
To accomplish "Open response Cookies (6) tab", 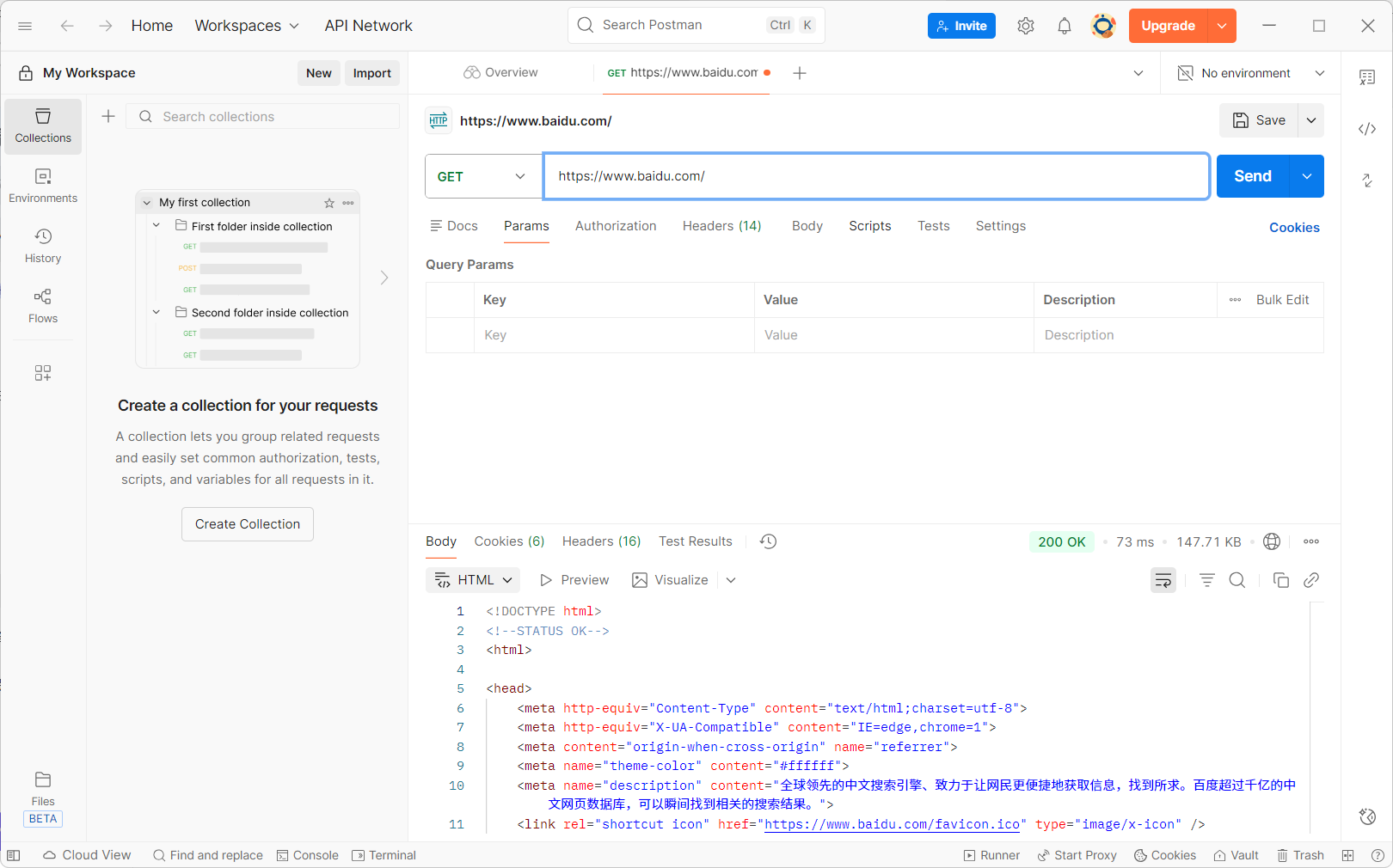I will point(509,541).
